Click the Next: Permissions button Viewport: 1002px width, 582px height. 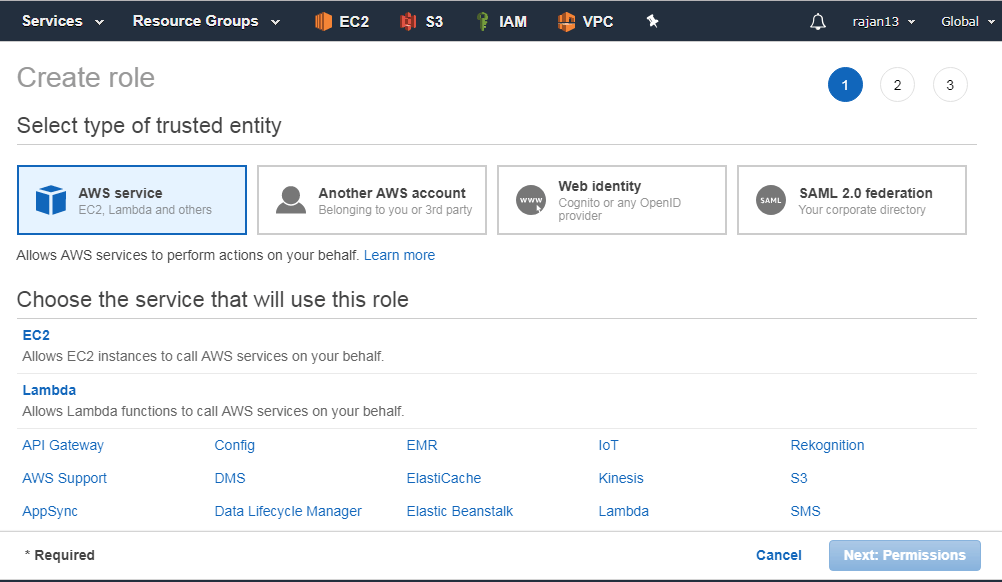(904, 556)
